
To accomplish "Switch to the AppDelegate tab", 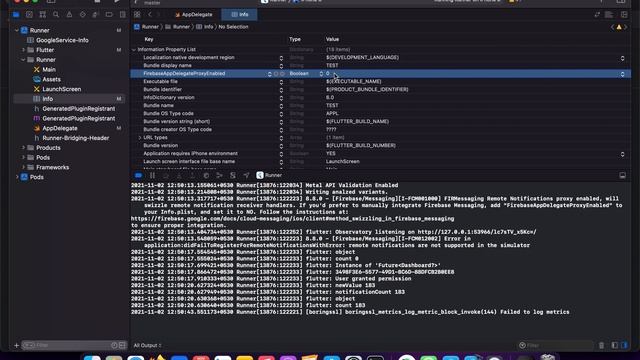I will (x=194, y=15).
